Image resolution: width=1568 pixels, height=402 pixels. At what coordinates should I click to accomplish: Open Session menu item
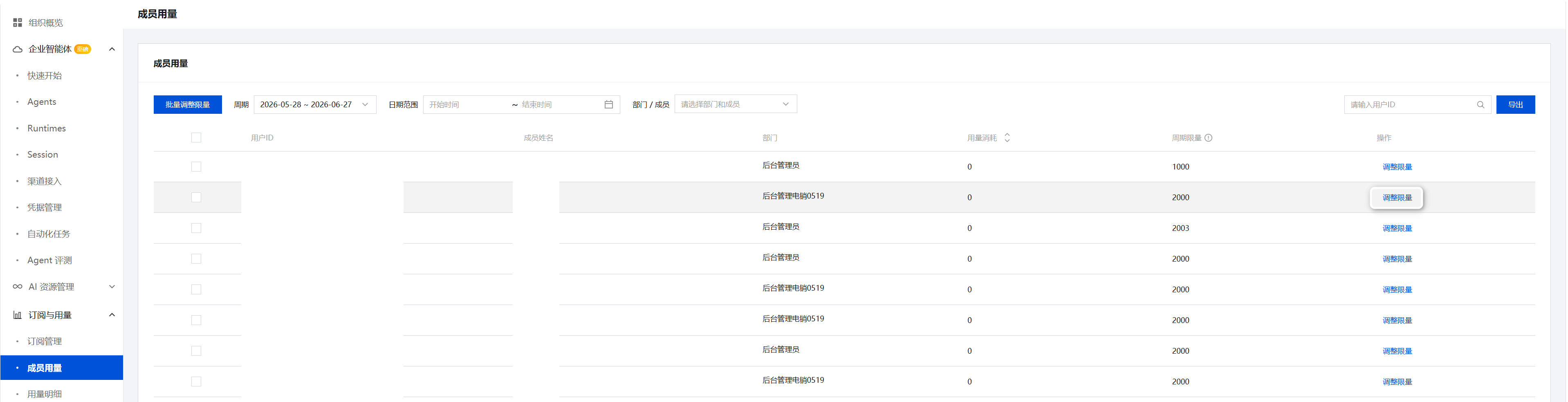pyautogui.click(x=43, y=155)
